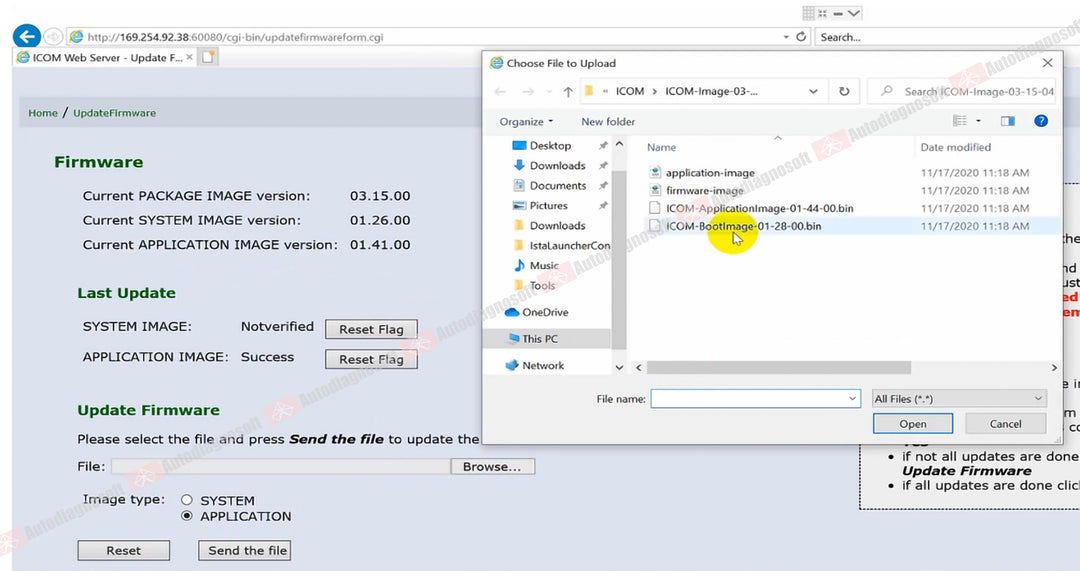This screenshot has height=571, width=1080.
Task: Select Desktop in the navigation pane
Action: point(550,145)
